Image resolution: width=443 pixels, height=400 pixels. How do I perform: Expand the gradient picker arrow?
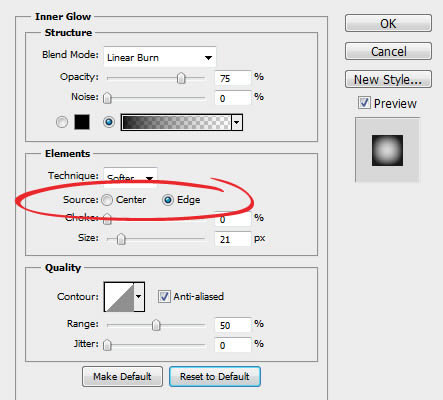click(237, 122)
